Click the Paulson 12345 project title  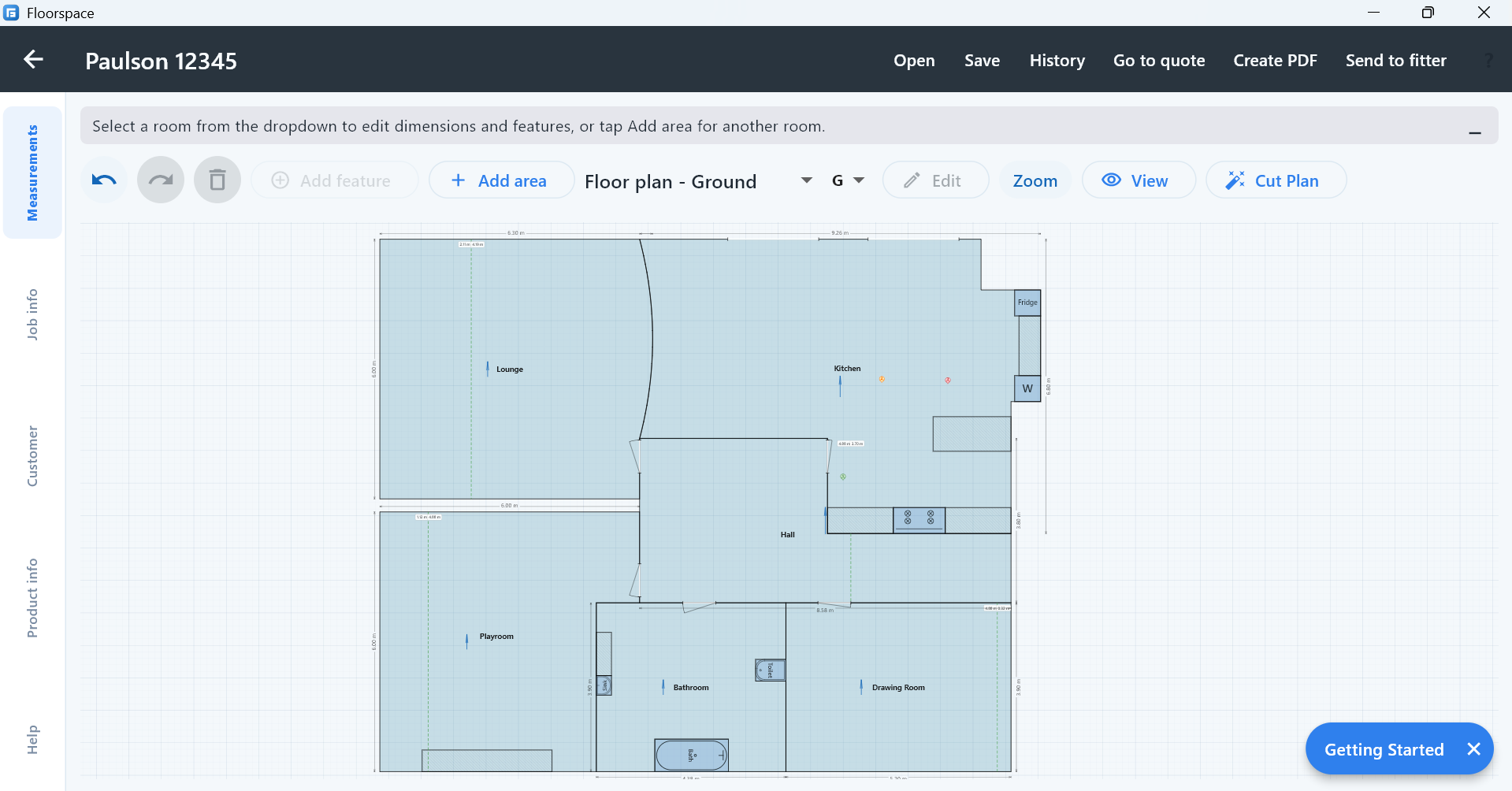tap(161, 61)
